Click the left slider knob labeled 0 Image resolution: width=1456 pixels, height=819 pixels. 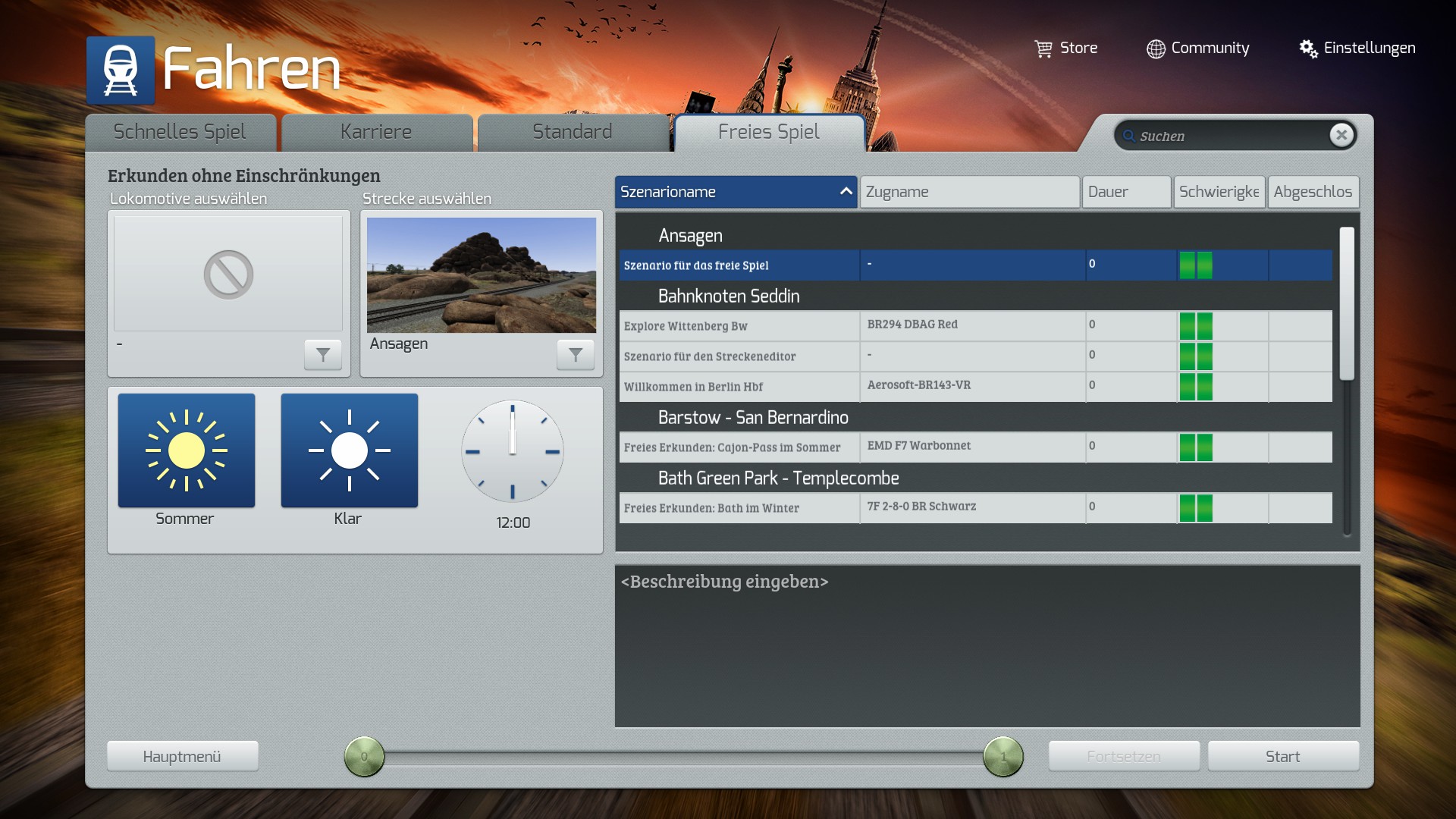(x=365, y=756)
